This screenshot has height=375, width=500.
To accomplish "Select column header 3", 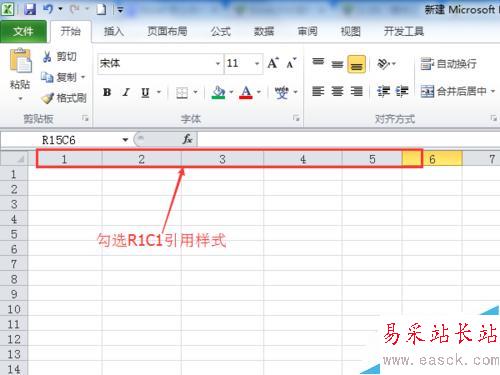I will (222, 159).
